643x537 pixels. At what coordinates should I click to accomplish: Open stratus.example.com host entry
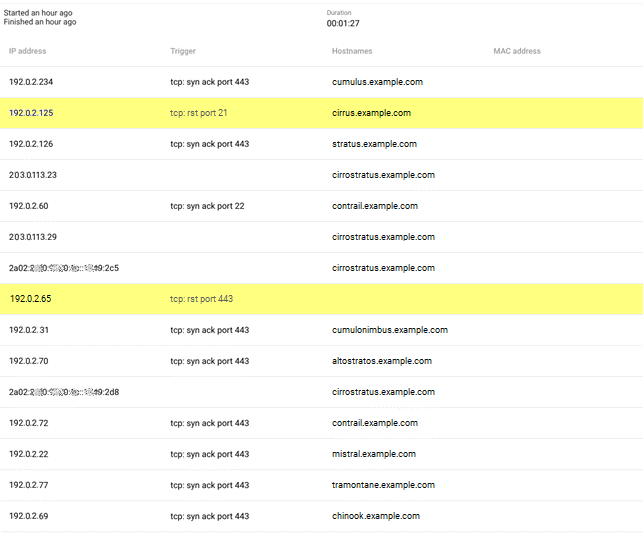(374, 144)
